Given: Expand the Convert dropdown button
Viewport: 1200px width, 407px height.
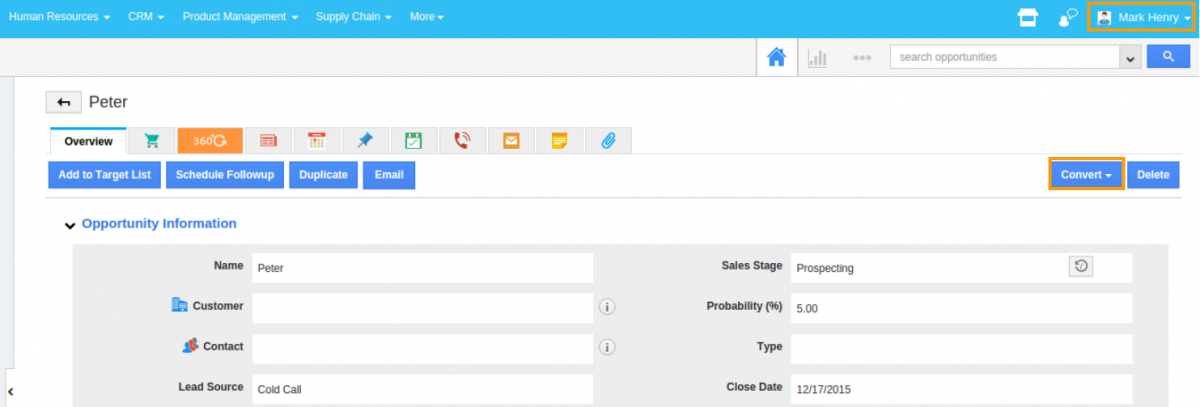Looking at the screenshot, I should 1086,175.
